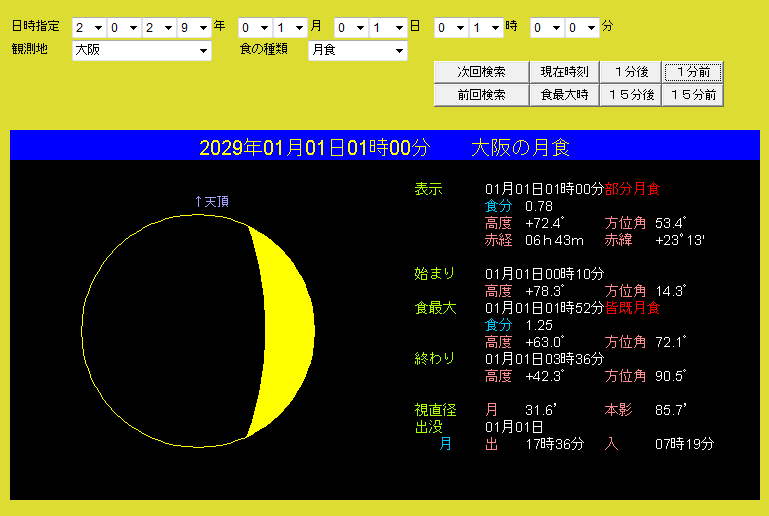Open the 観測地 dropdown showing 大阪
Screen dimensions: 769x516
pos(141,50)
